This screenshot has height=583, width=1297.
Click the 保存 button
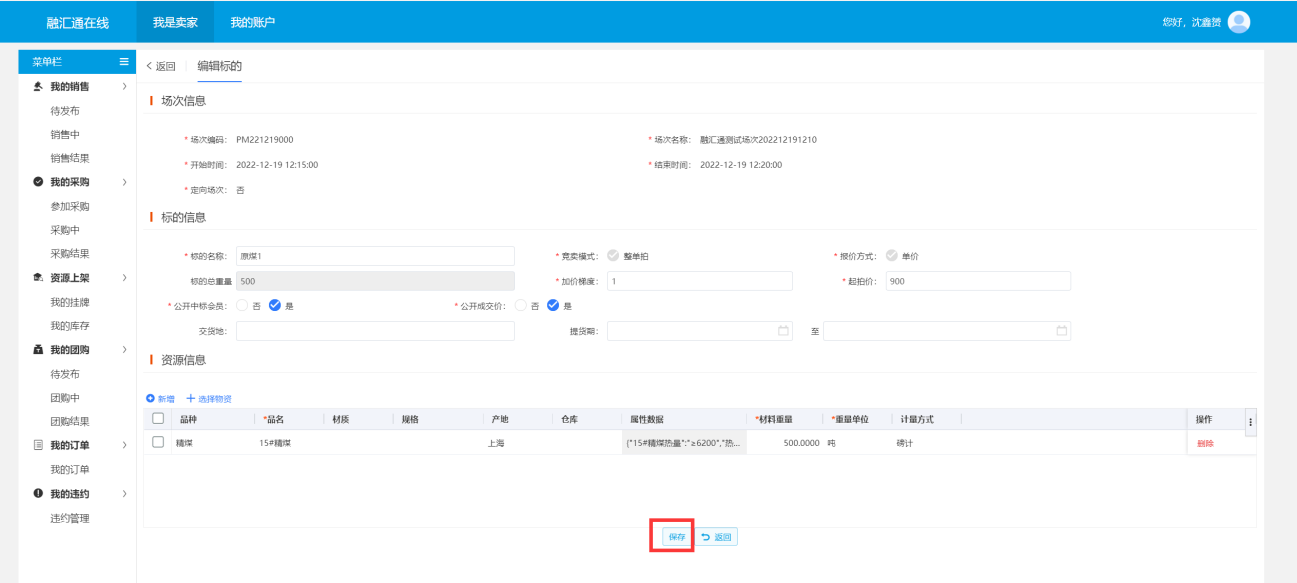(677, 537)
